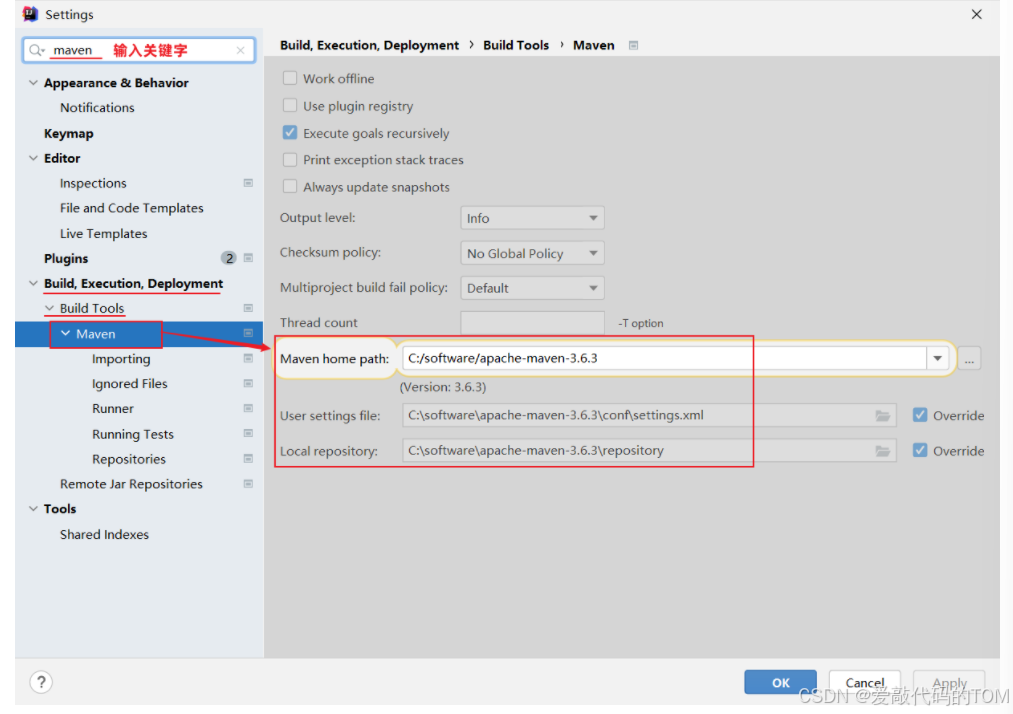The width and height of the screenshot is (1013, 714).
Task: Click the Thread count input field
Action: coord(532,322)
